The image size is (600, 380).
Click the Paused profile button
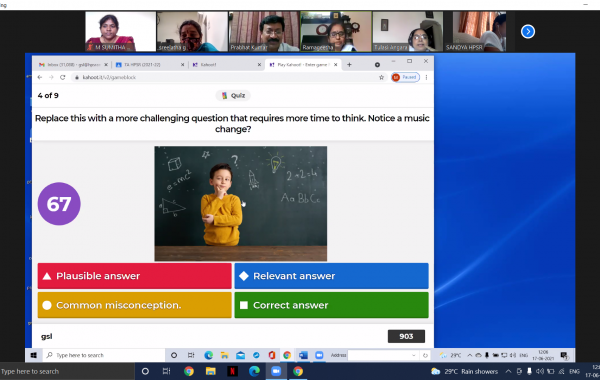point(405,77)
